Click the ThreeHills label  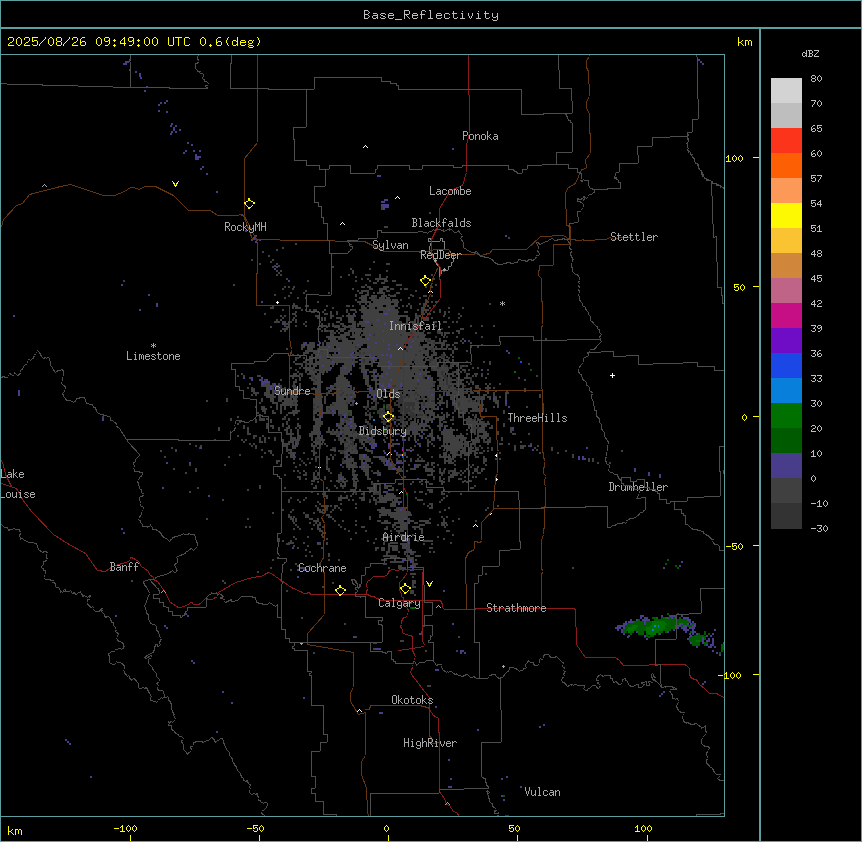tap(537, 418)
